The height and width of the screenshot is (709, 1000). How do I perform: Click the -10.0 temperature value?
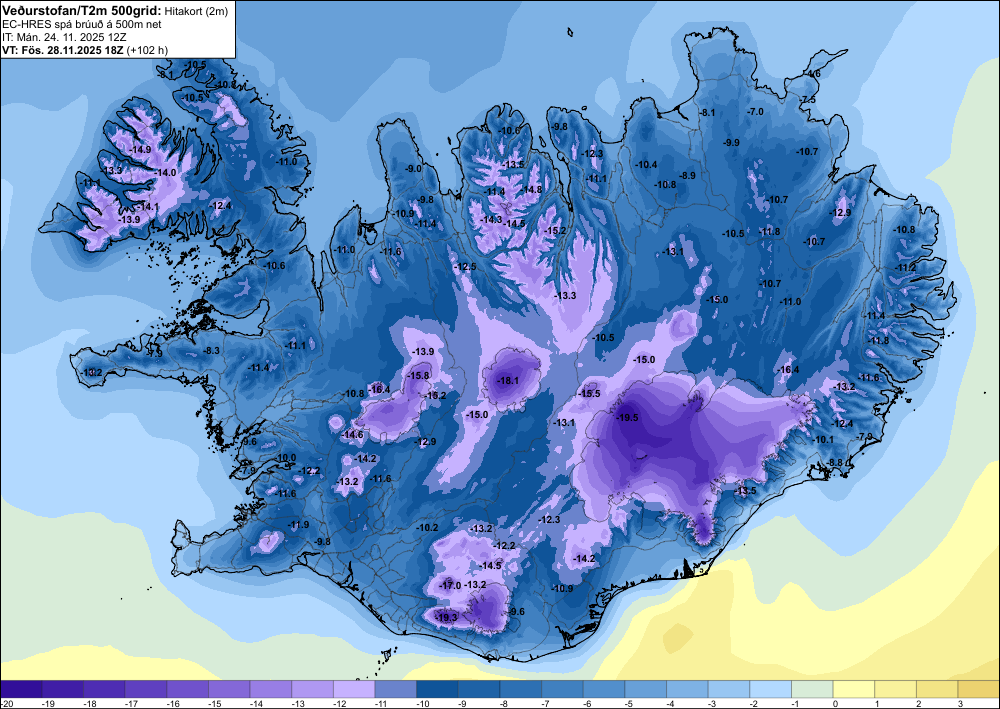pyautogui.click(x=286, y=458)
